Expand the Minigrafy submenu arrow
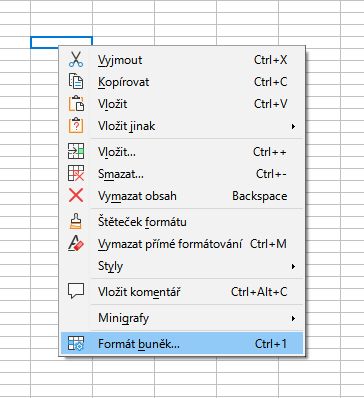 click(293, 318)
